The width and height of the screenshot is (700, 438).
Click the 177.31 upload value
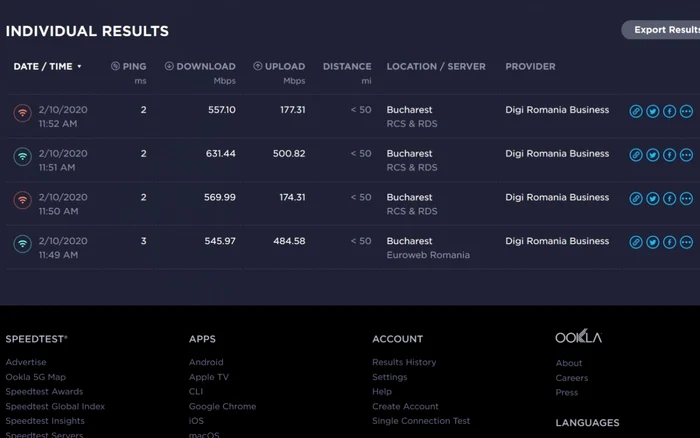(x=293, y=110)
